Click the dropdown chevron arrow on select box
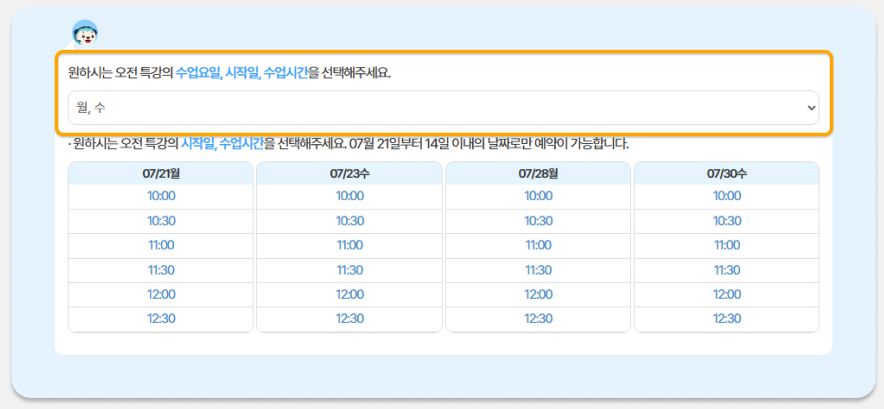Image resolution: width=884 pixels, height=409 pixels. [x=810, y=108]
